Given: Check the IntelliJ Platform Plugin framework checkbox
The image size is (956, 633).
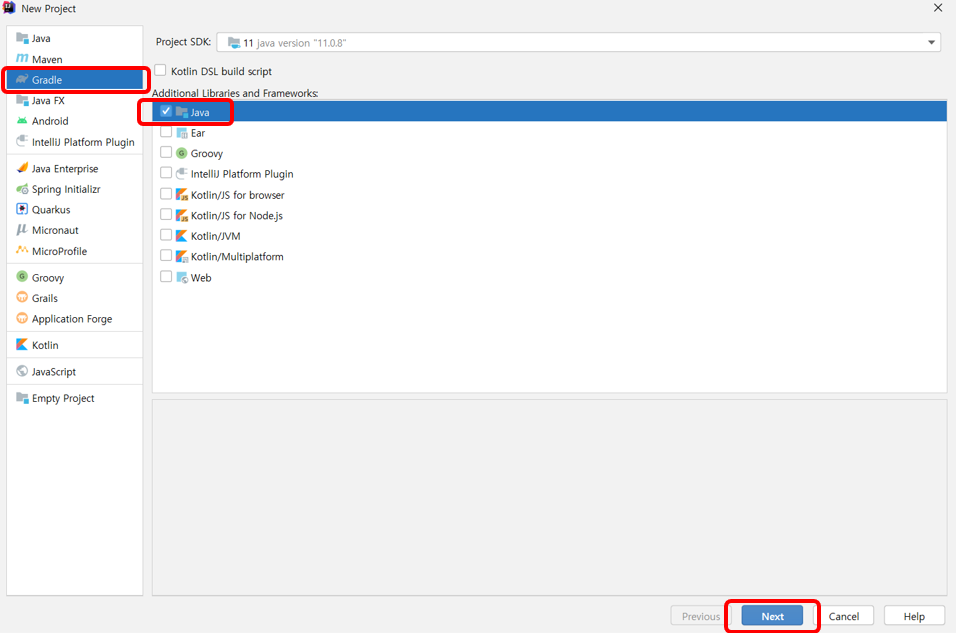Looking at the screenshot, I should (x=166, y=173).
